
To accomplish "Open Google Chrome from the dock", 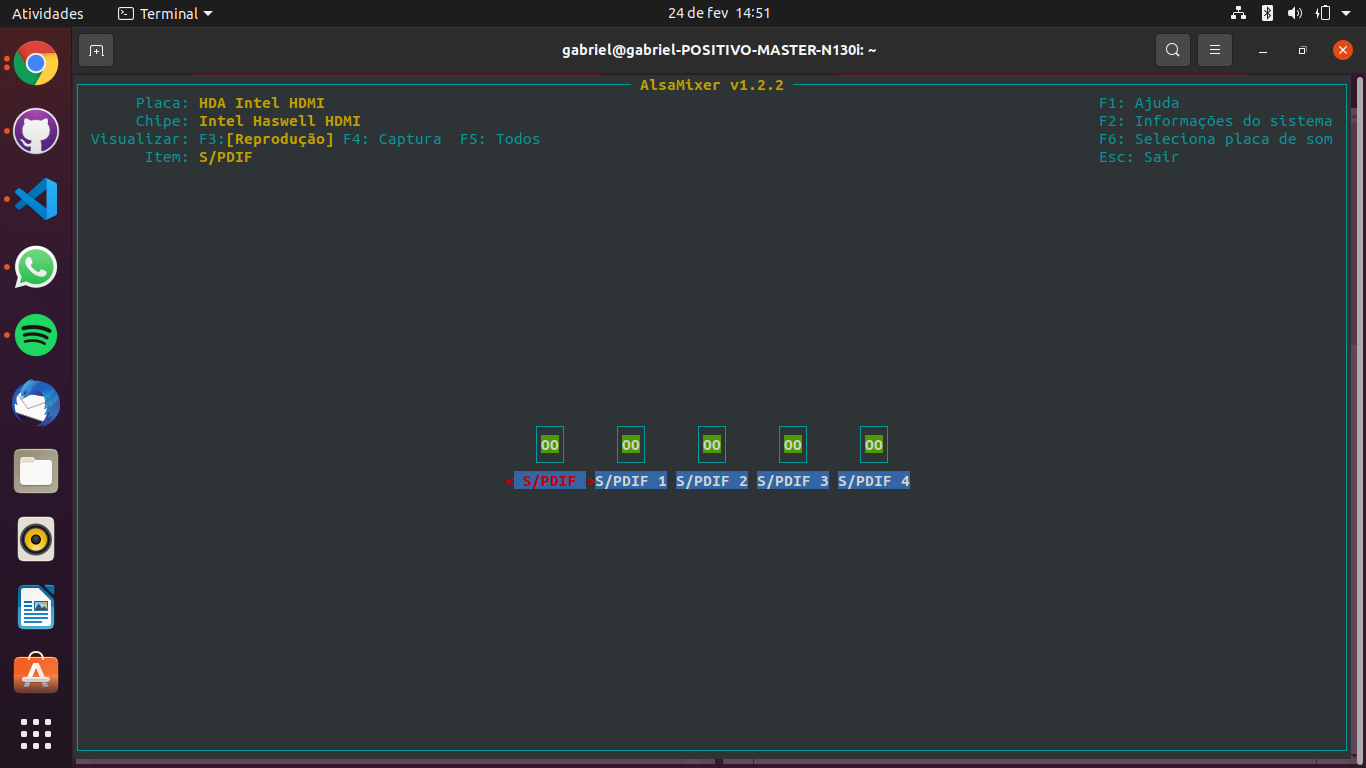I will pos(36,64).
